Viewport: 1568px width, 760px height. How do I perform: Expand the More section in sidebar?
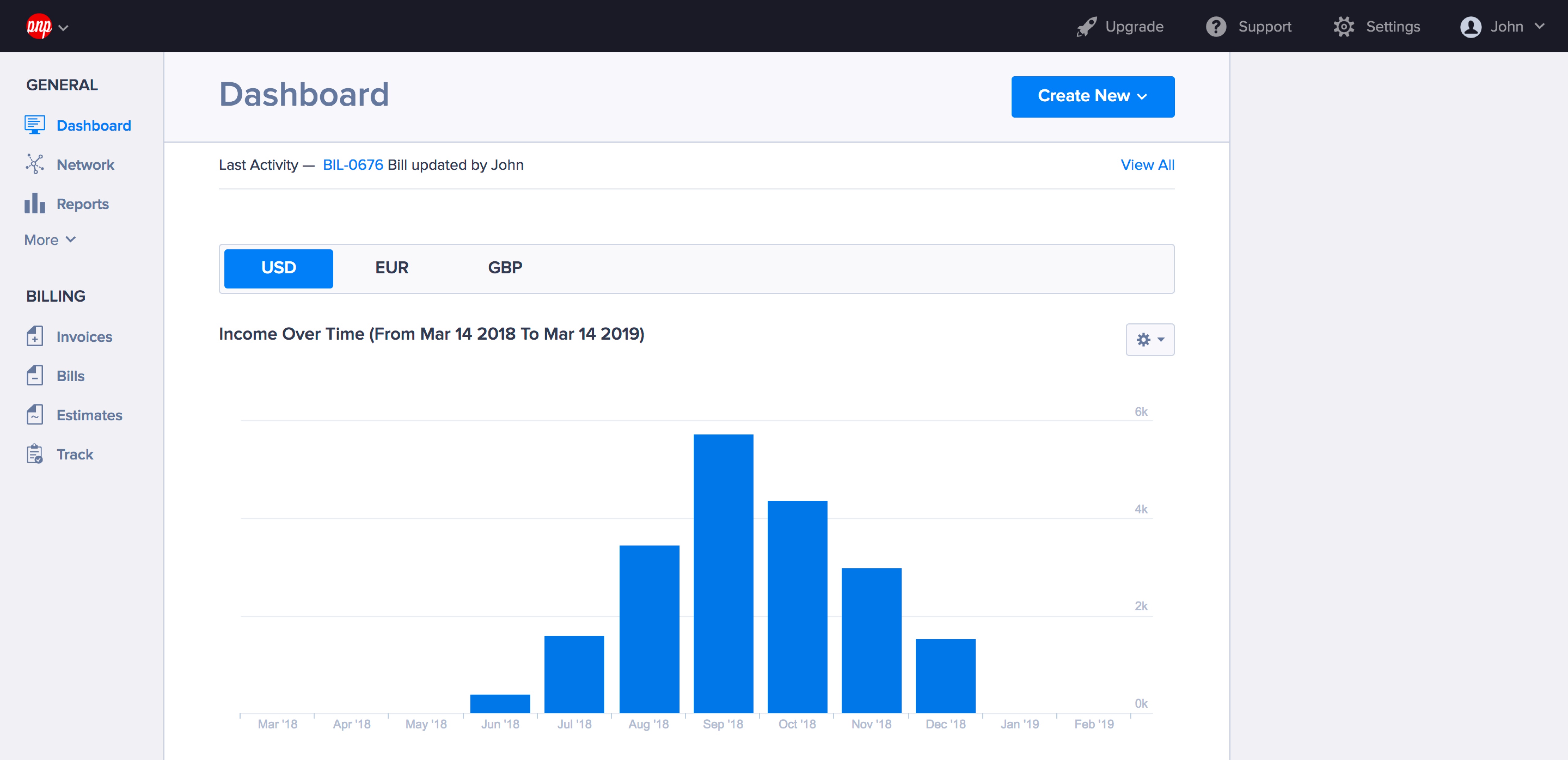pyautogui.click(x=50, y=239)
